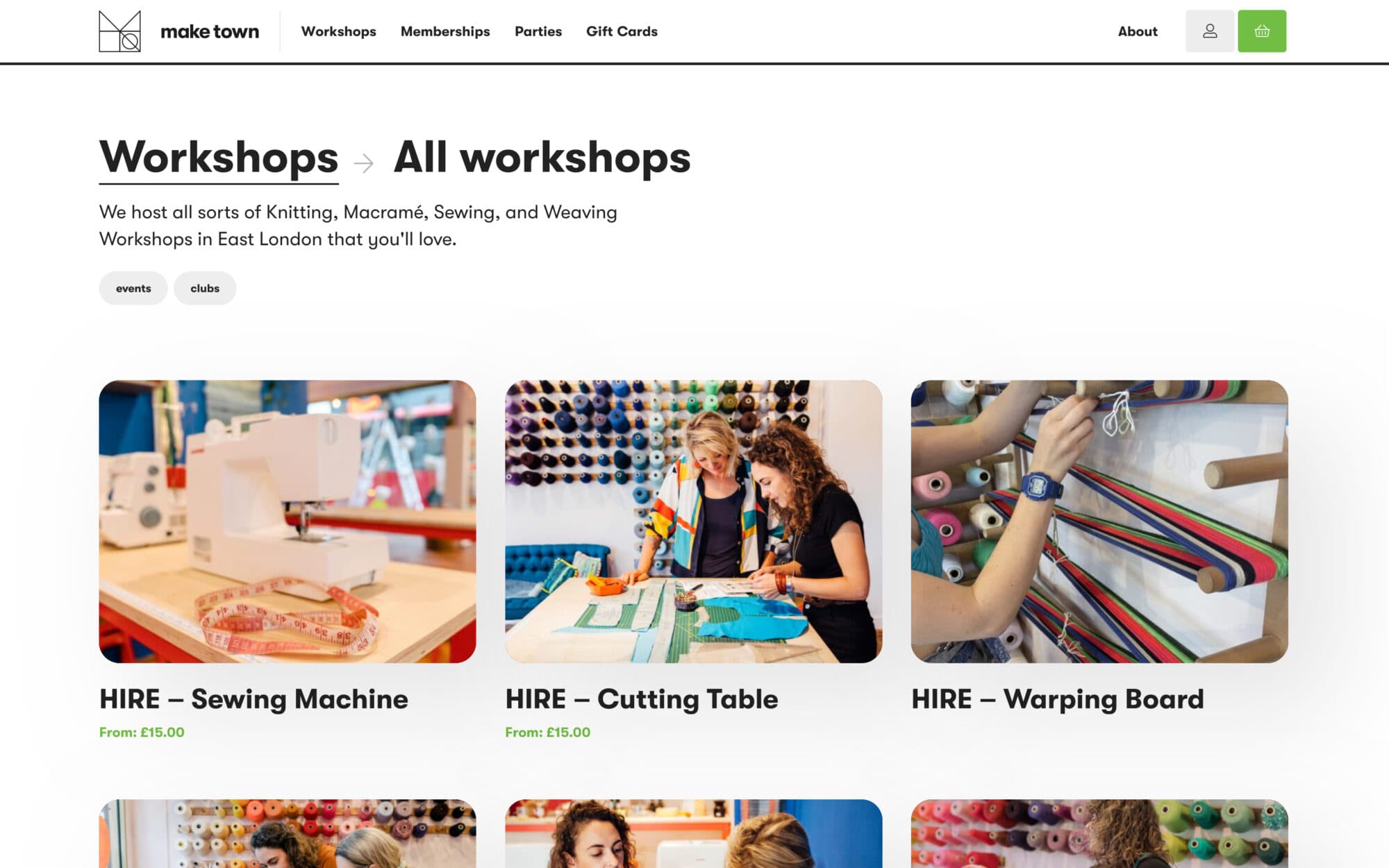Go to the Workshops menu item
Screen dimensions: 1389x868
click(338, 31)
